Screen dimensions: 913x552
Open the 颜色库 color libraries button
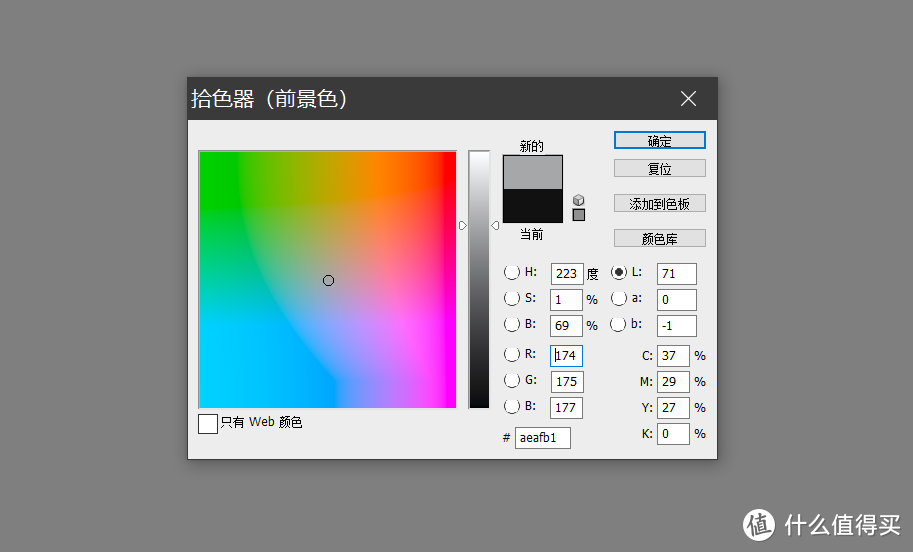pos(660,238)
